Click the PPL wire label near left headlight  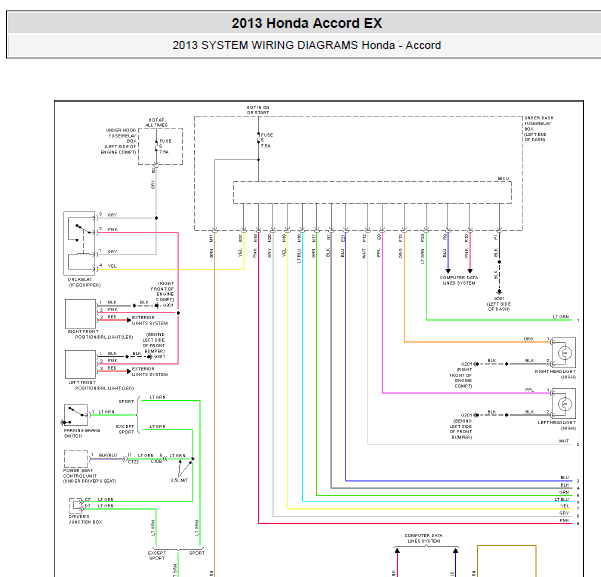pyautogui.click(x=529, y=390)
